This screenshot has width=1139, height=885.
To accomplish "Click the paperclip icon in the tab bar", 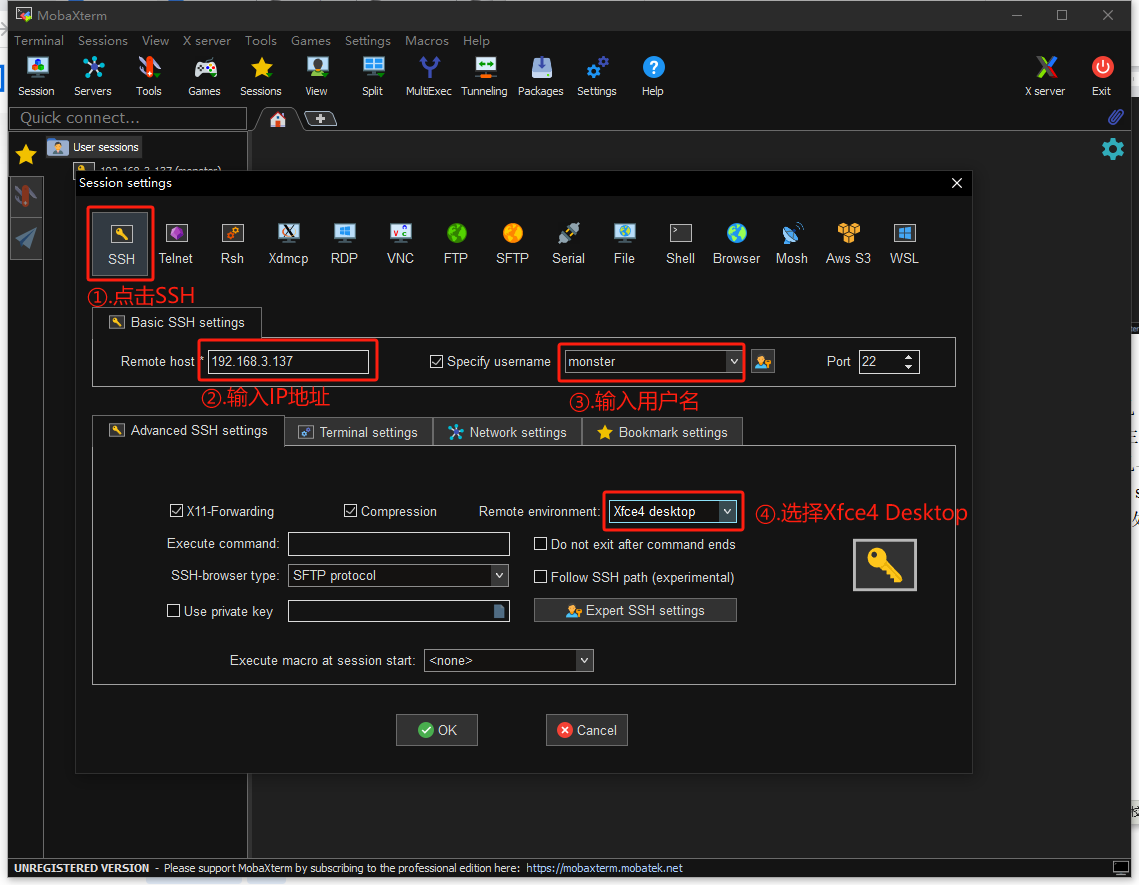I will (1115, 117).
